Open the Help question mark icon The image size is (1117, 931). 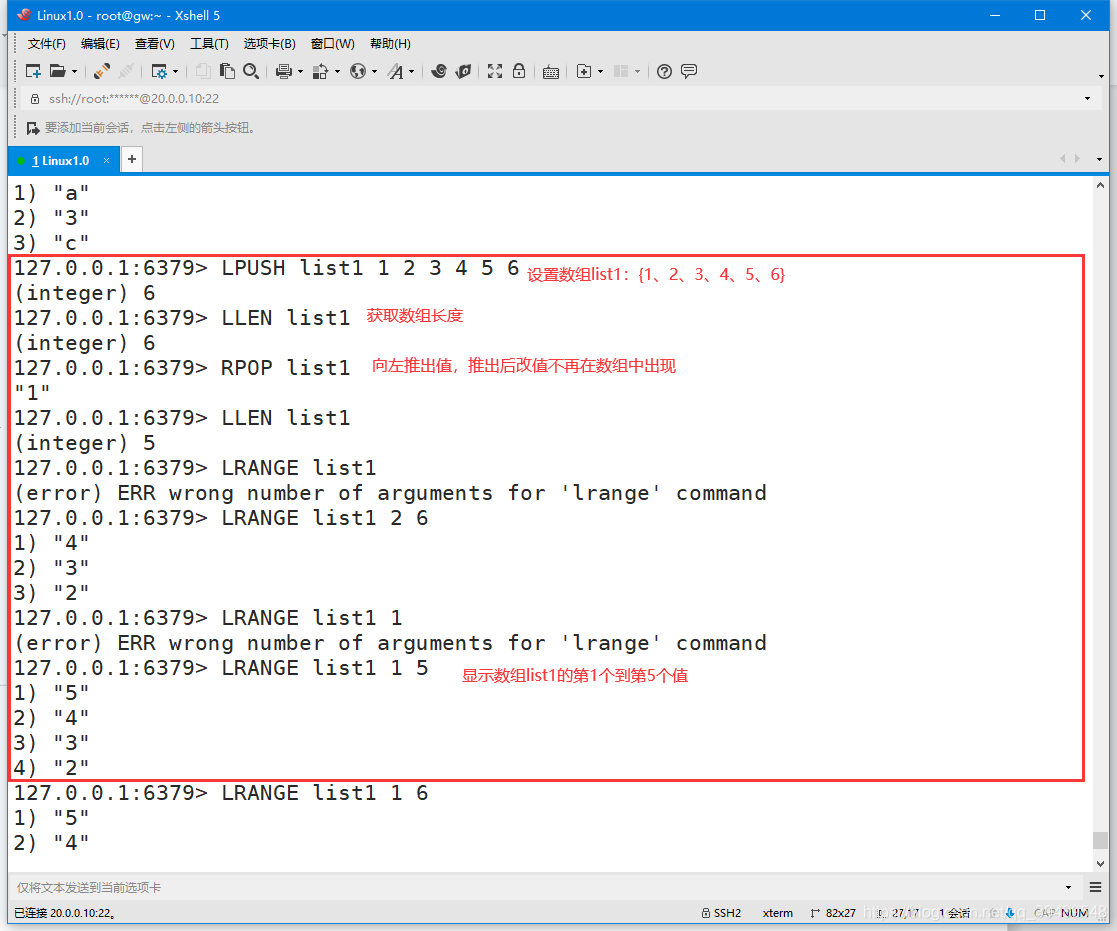[x=664, y=71]
